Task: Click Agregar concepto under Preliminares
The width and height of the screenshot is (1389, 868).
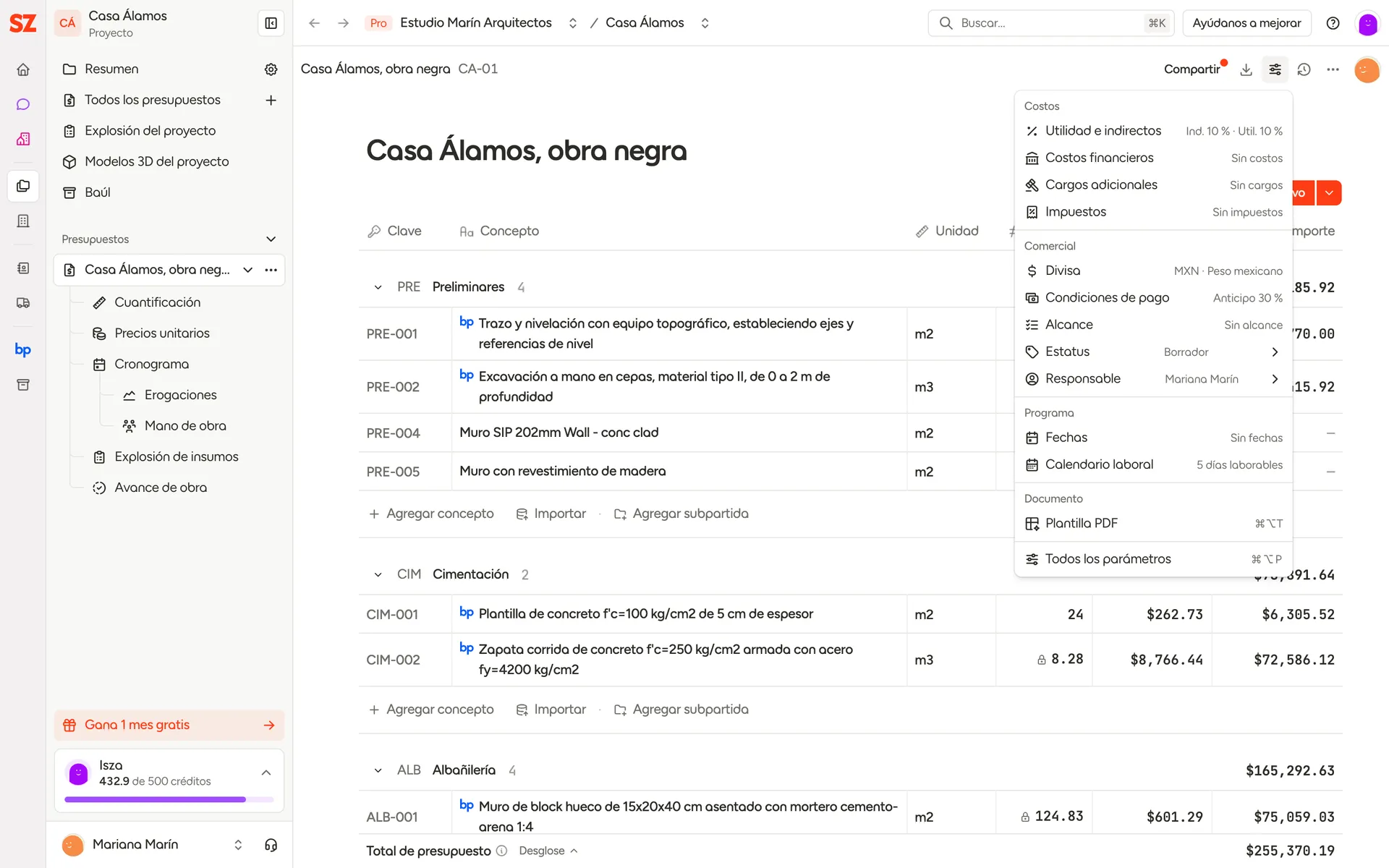Action: (x=431, y=514)
